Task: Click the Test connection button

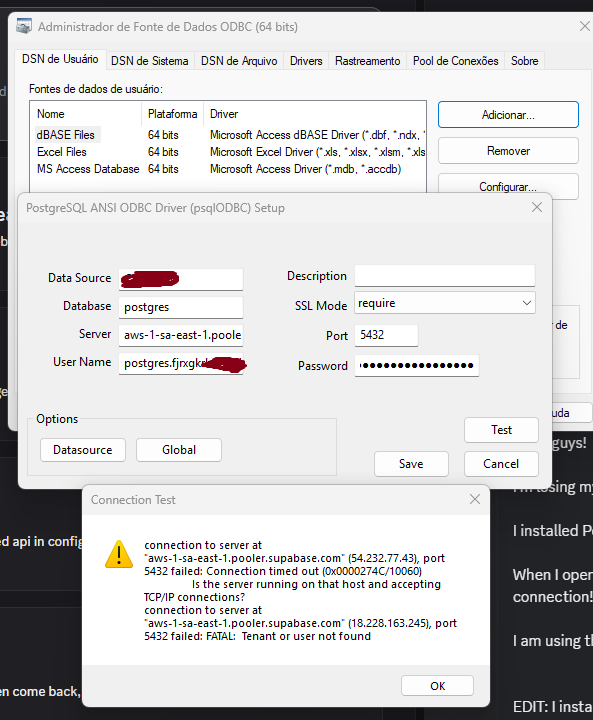Action: (501, 430)
